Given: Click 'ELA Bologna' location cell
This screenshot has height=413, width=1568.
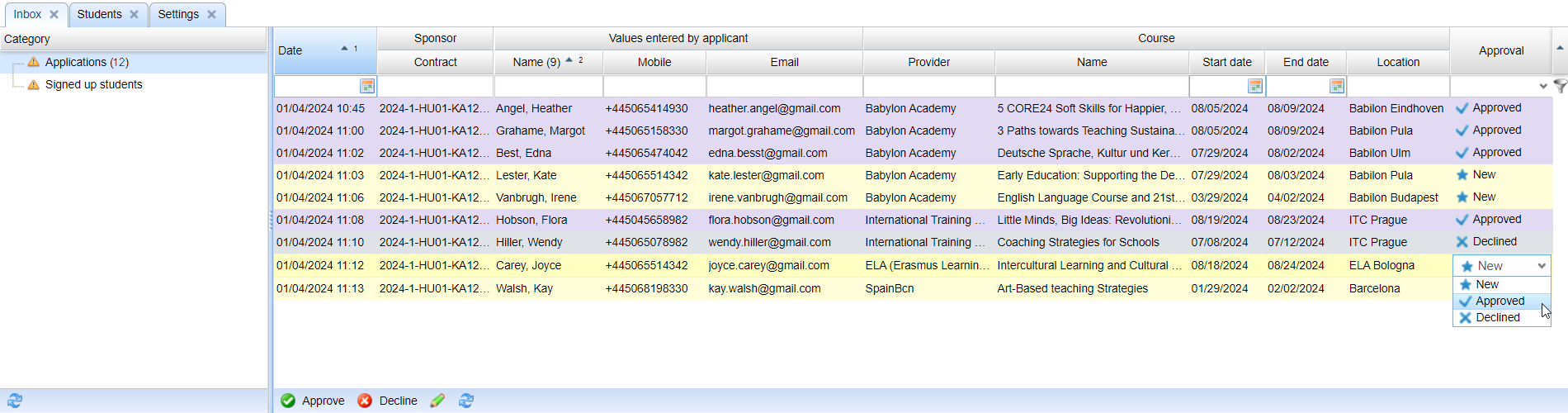Looking at the screenshot, I should point(1381,265).
